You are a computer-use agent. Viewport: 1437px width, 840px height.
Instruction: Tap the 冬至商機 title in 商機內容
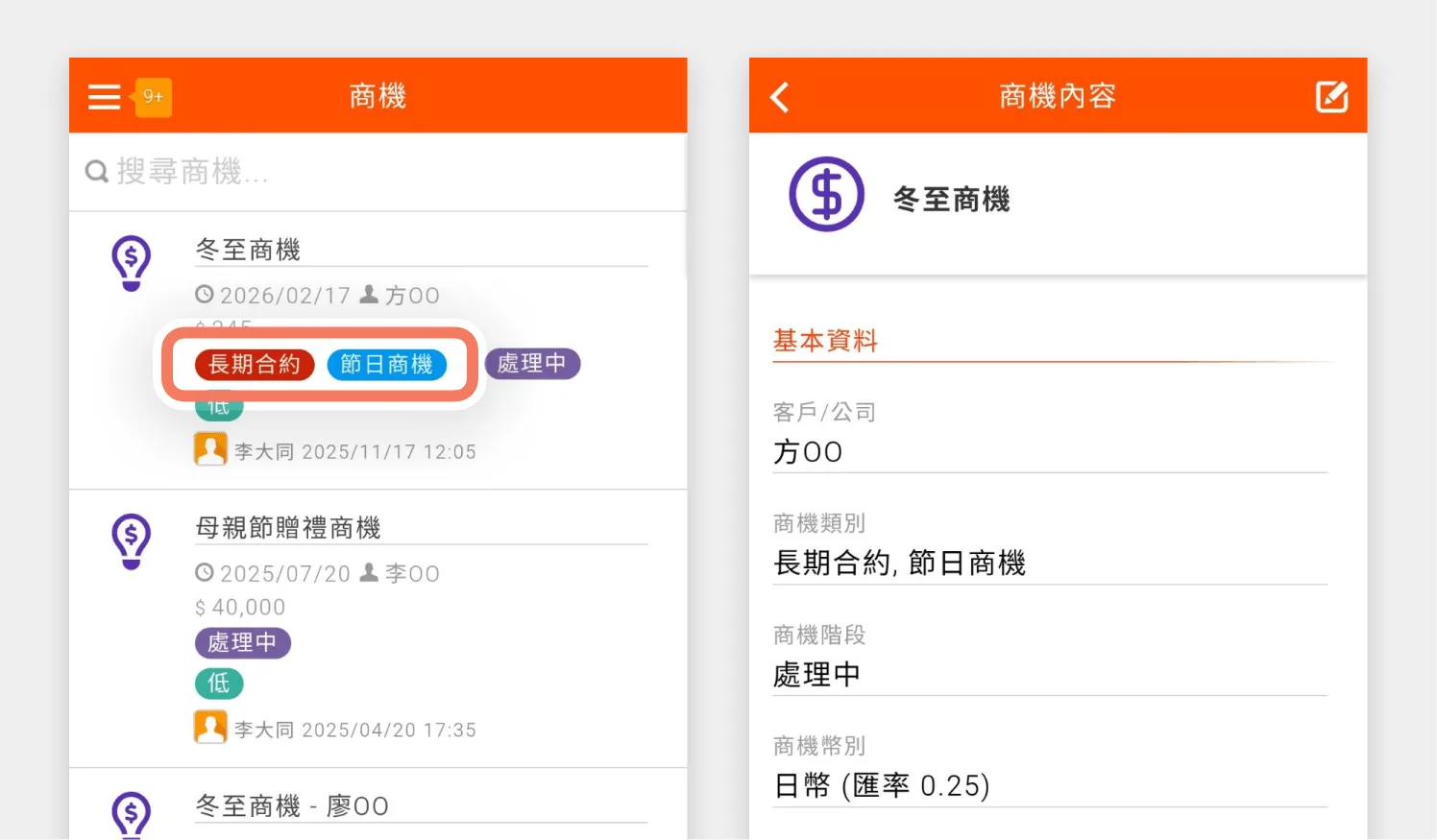coord(951,200)
